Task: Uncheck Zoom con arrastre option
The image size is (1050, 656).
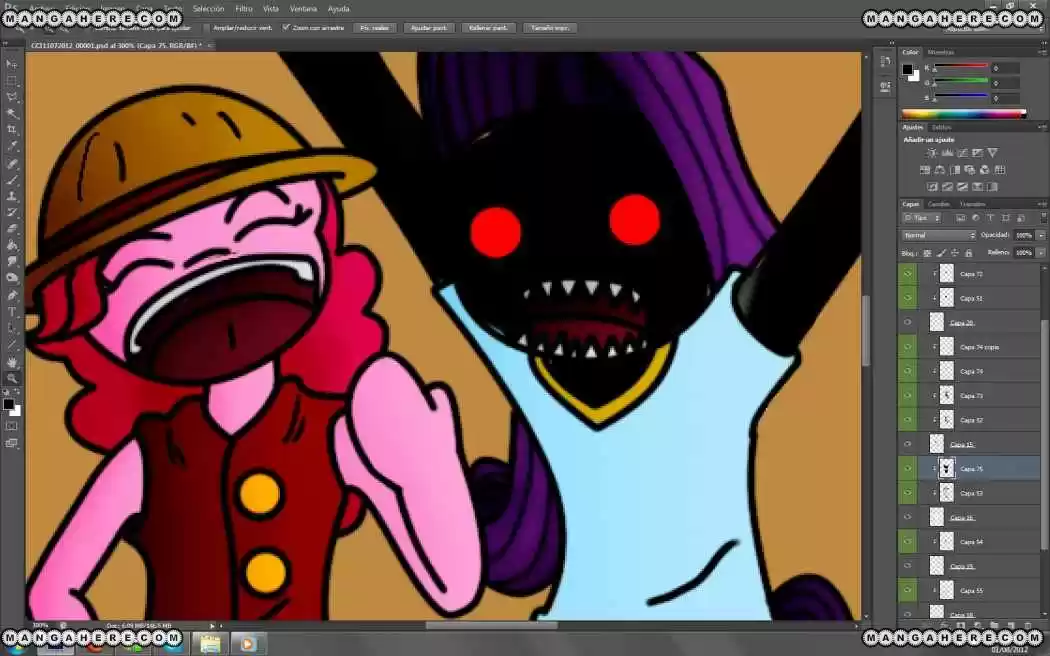Action: 287,28
